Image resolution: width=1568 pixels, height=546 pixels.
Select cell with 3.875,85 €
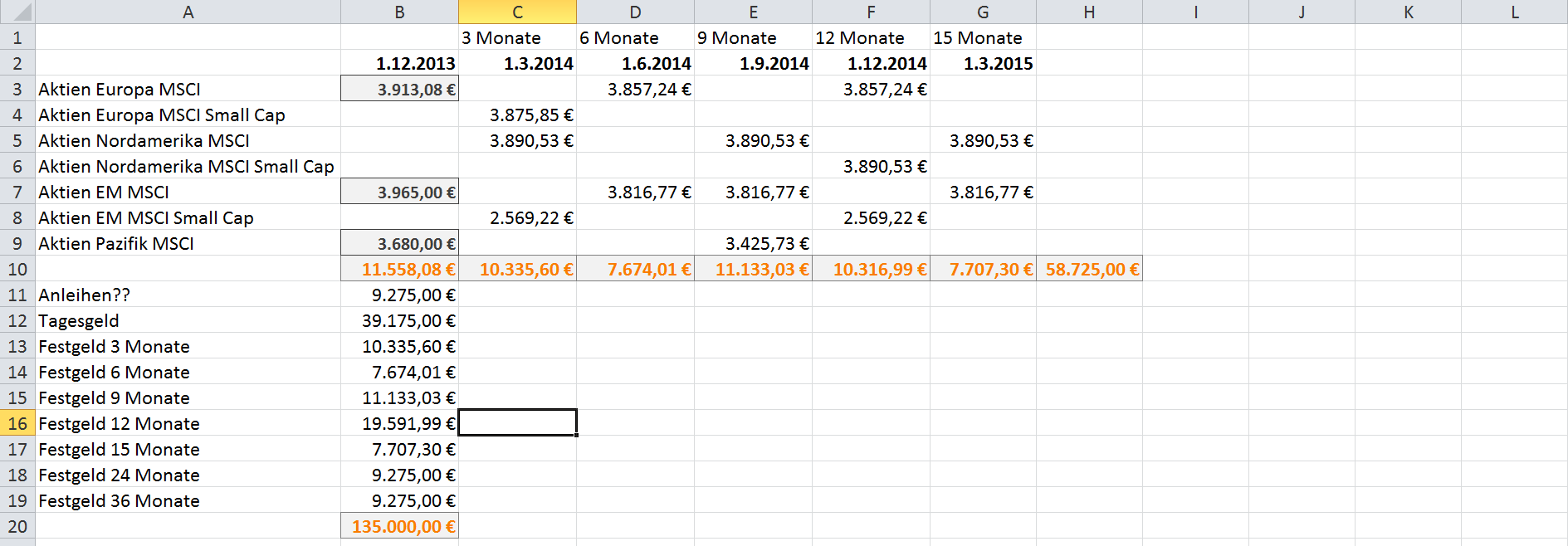pos(517,115)
